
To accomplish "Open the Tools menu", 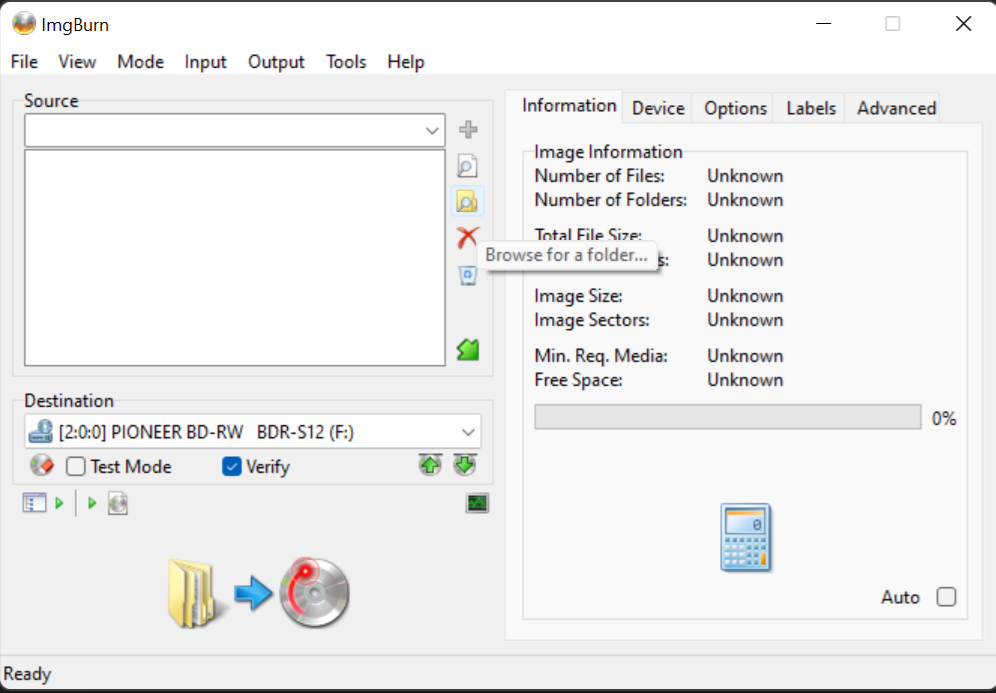I will [346, 62].
